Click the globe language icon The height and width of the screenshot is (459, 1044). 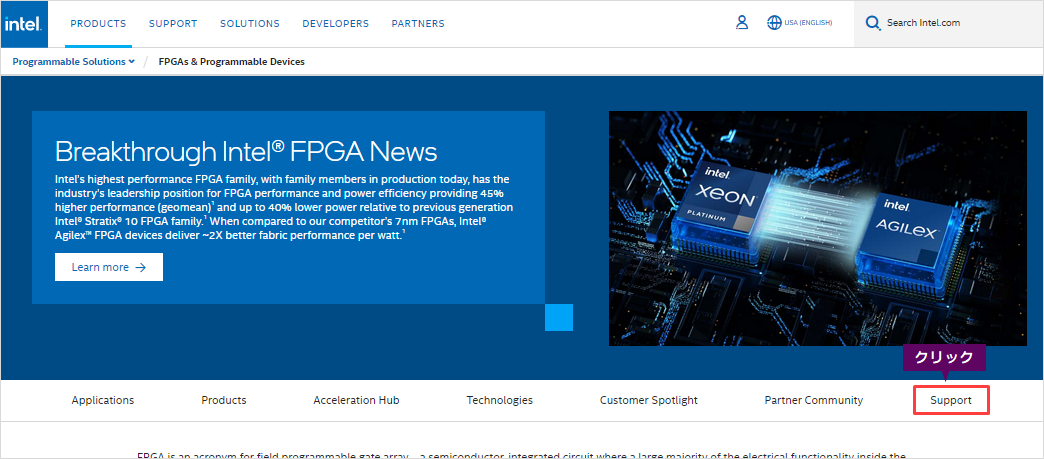click(x=774, y=23)
